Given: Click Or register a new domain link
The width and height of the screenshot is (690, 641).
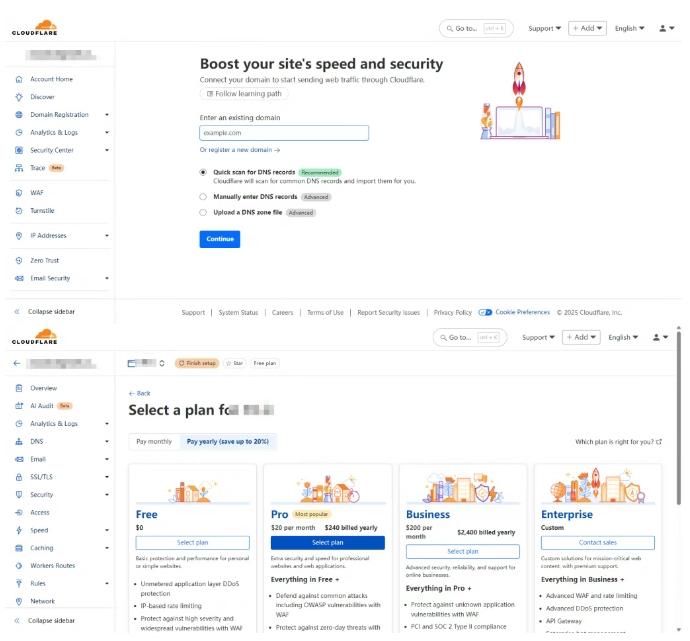Looking at the screenshot, I should (240, 150).
